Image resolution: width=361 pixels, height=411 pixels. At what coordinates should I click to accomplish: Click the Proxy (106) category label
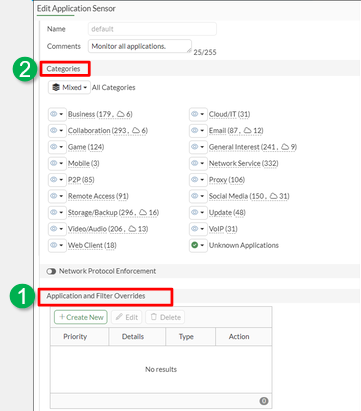tap(227, 180)
